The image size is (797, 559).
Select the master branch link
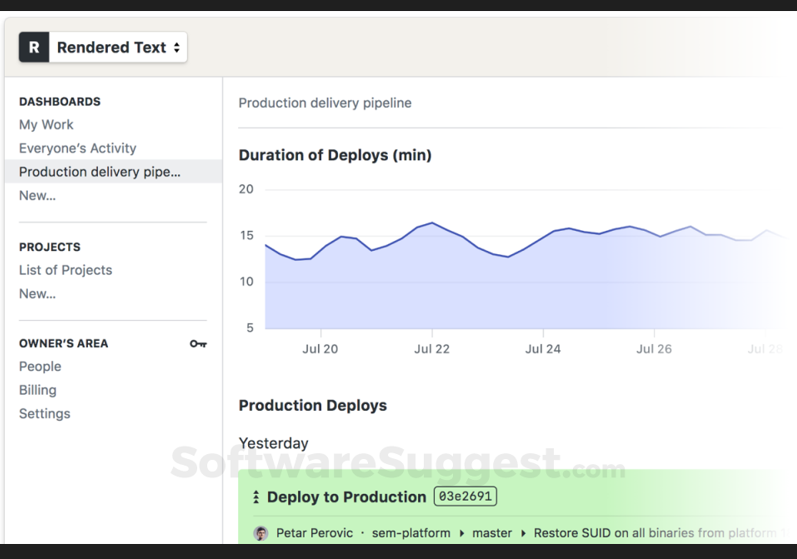tap(491, 533)
